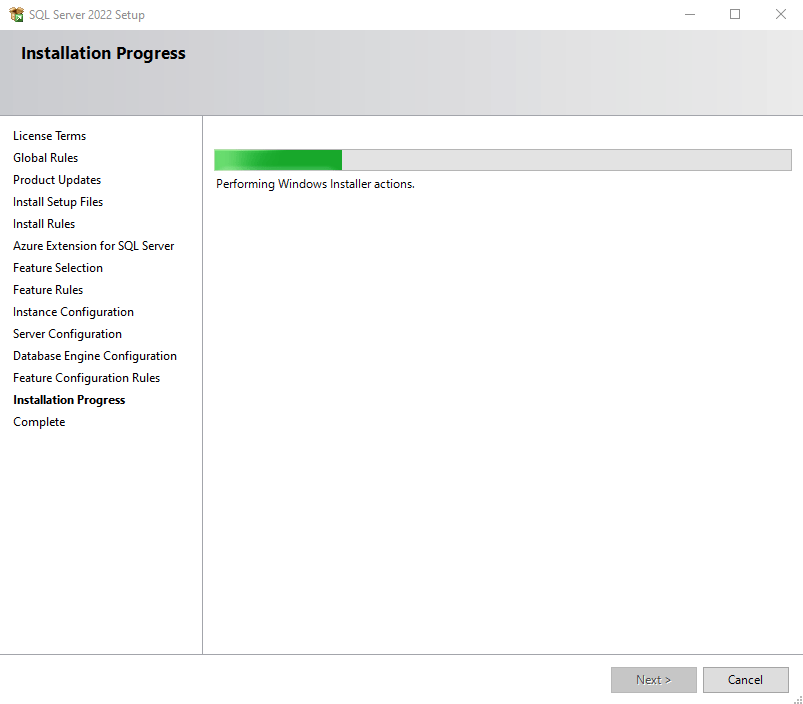Screen dimensions: 803x704
Task: Go to Database Engine Configuration step
Action: click(95, 356)
